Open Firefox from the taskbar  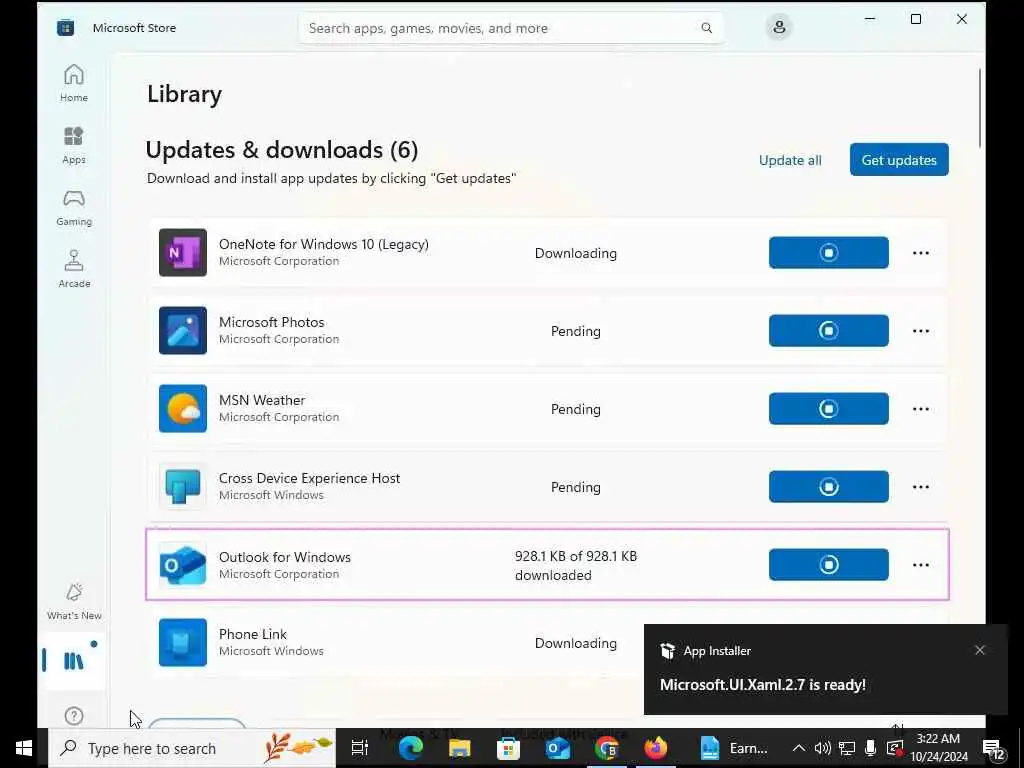pyautogui.click(x=656, y=748)
